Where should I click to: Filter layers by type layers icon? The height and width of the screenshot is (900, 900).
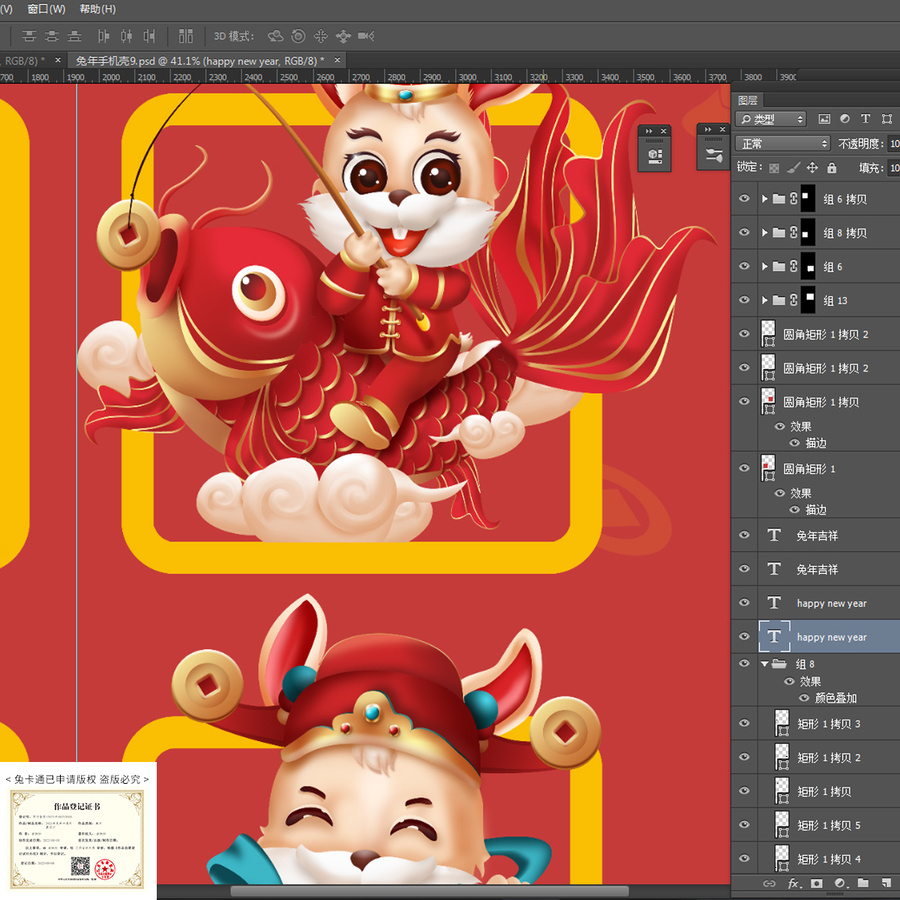pos(866,119)
